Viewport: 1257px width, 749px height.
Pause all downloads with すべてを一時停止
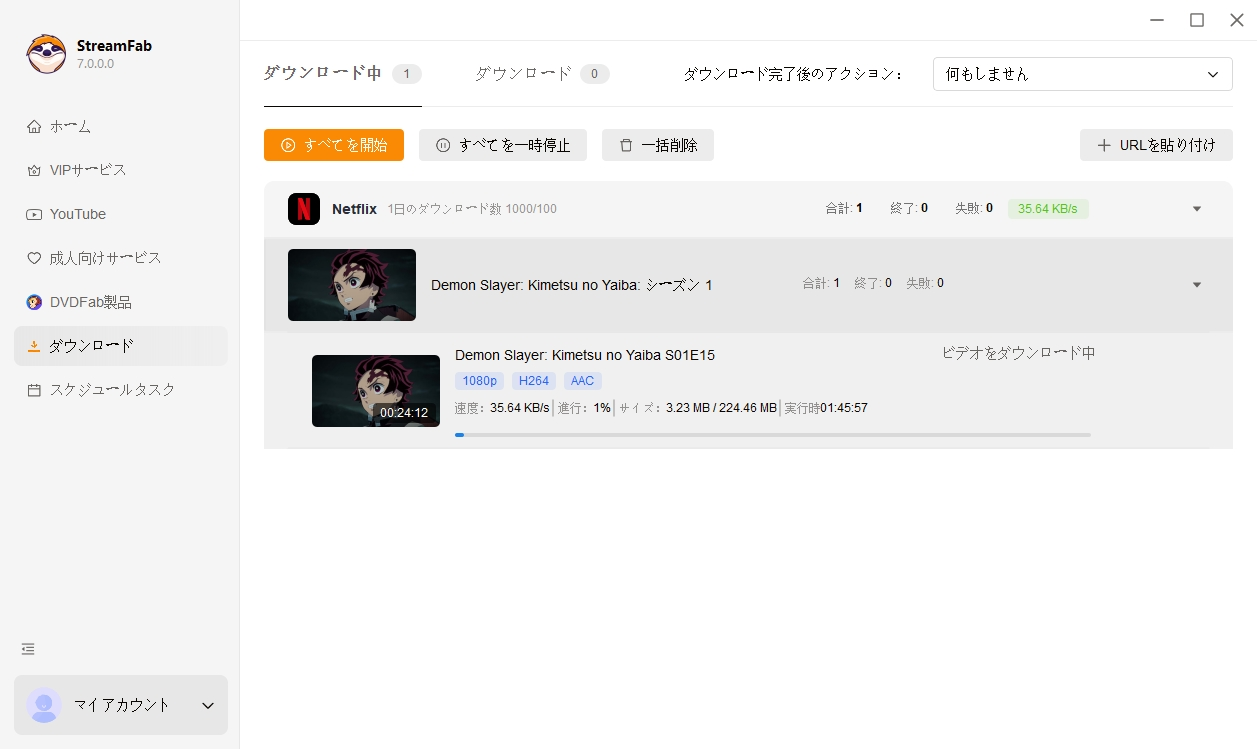click(502, 145)
